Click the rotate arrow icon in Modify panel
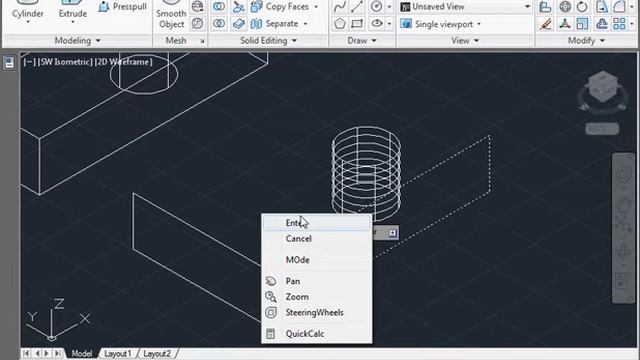 click(582, 6)
